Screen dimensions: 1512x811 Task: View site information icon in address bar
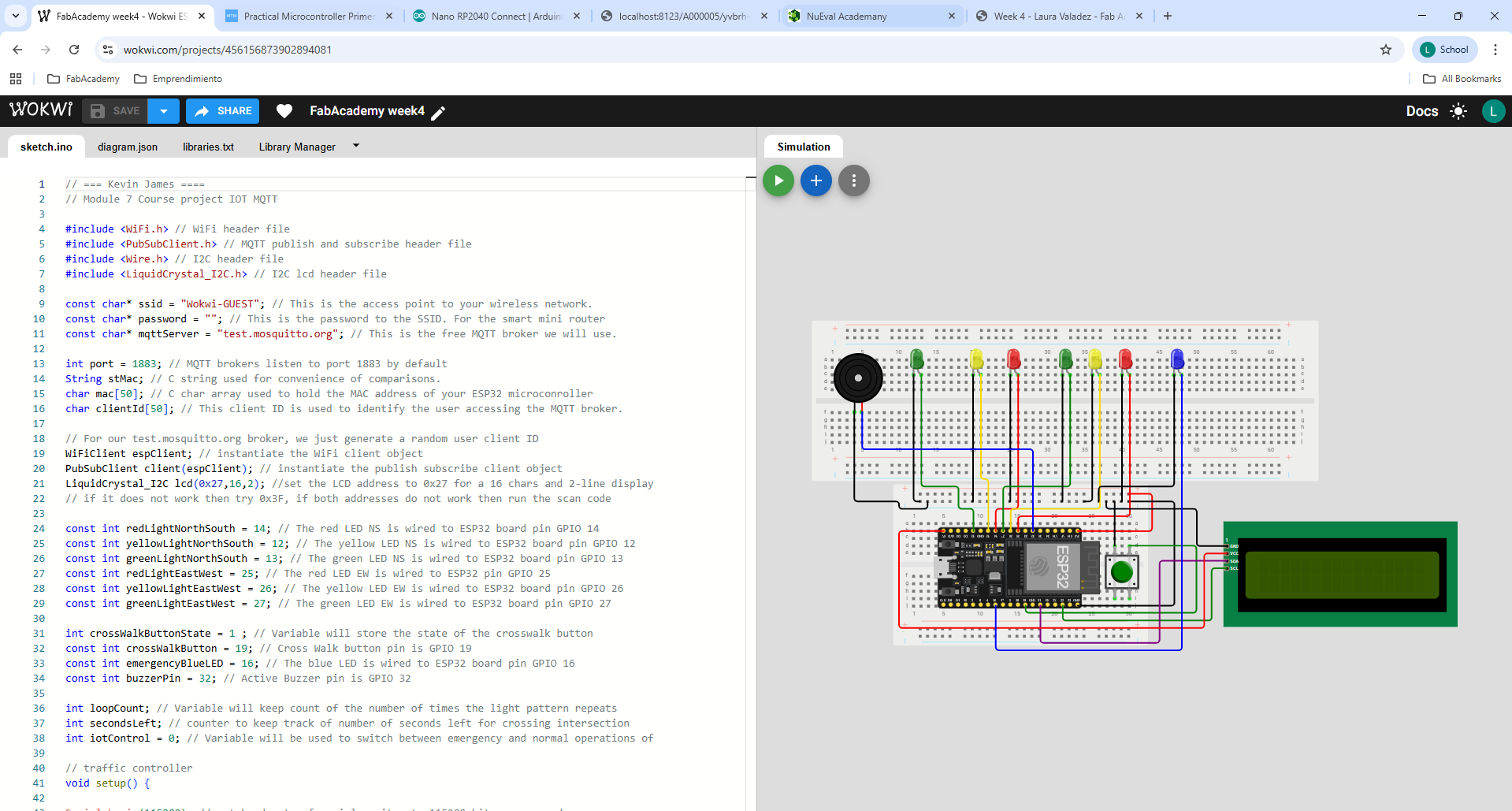coord(108,50)
